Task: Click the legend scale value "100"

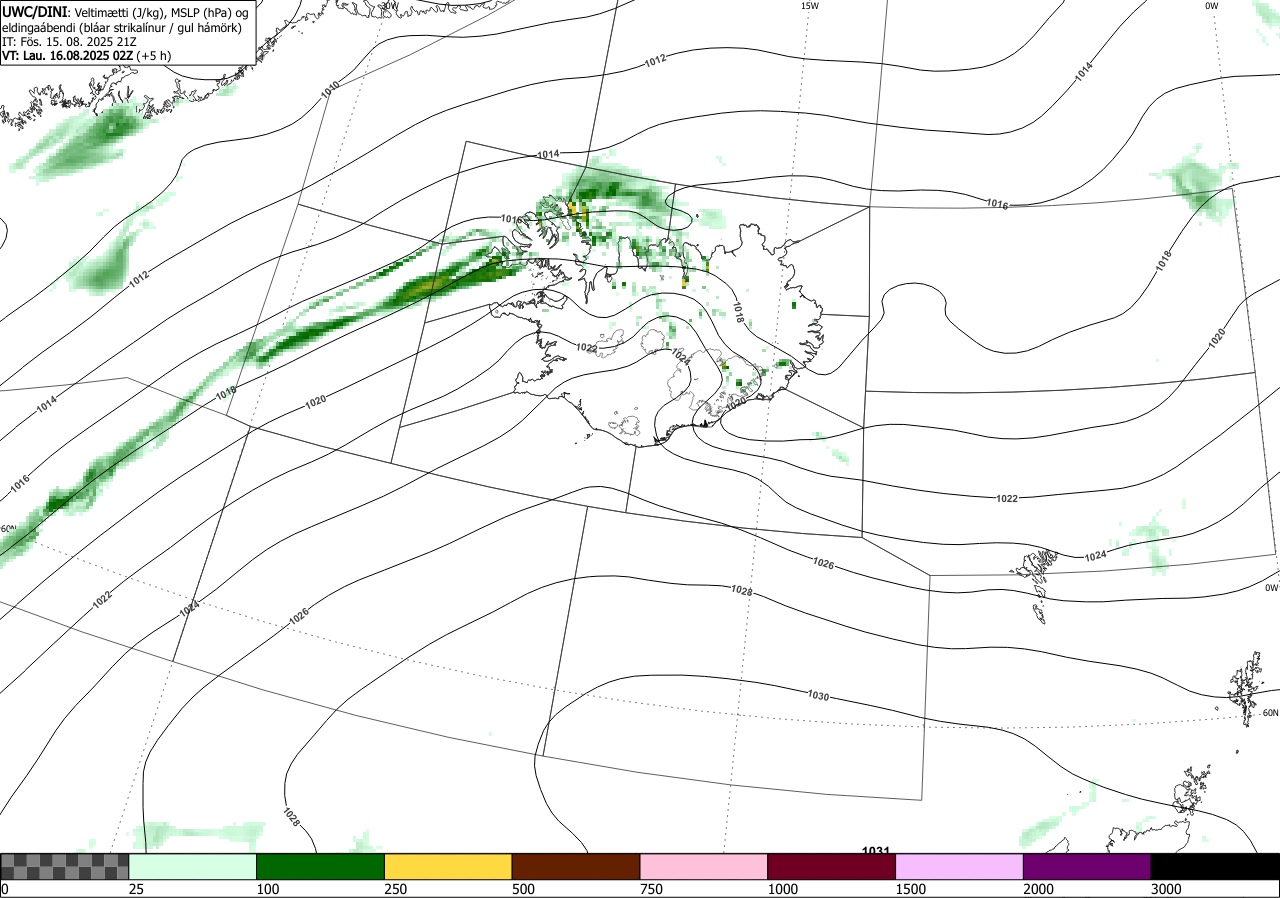Action: 267,889
